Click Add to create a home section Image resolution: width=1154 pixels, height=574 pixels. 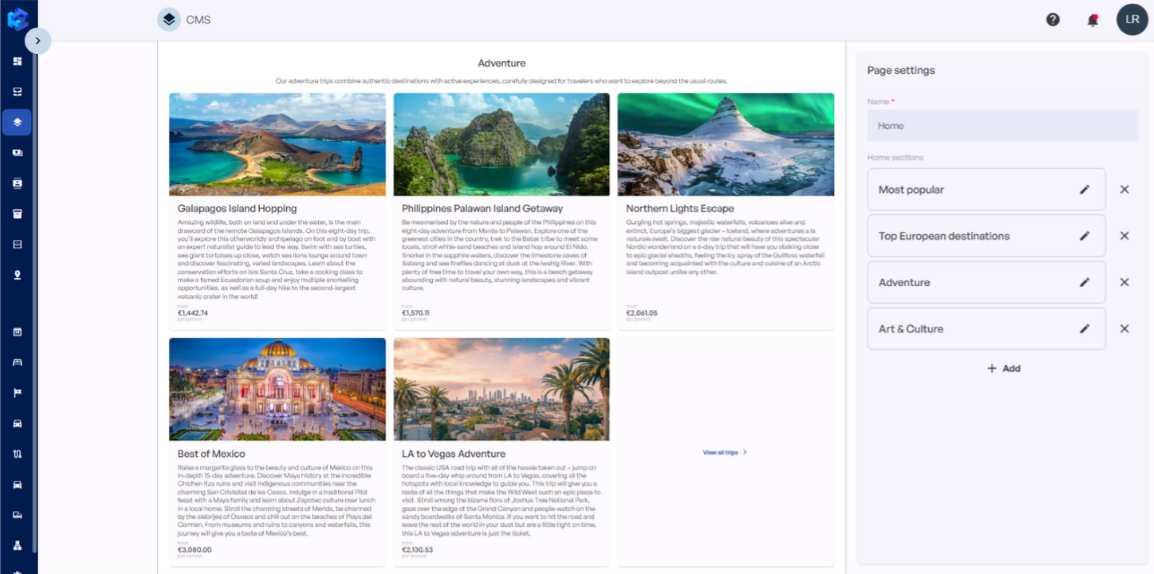pos(1003,369)
